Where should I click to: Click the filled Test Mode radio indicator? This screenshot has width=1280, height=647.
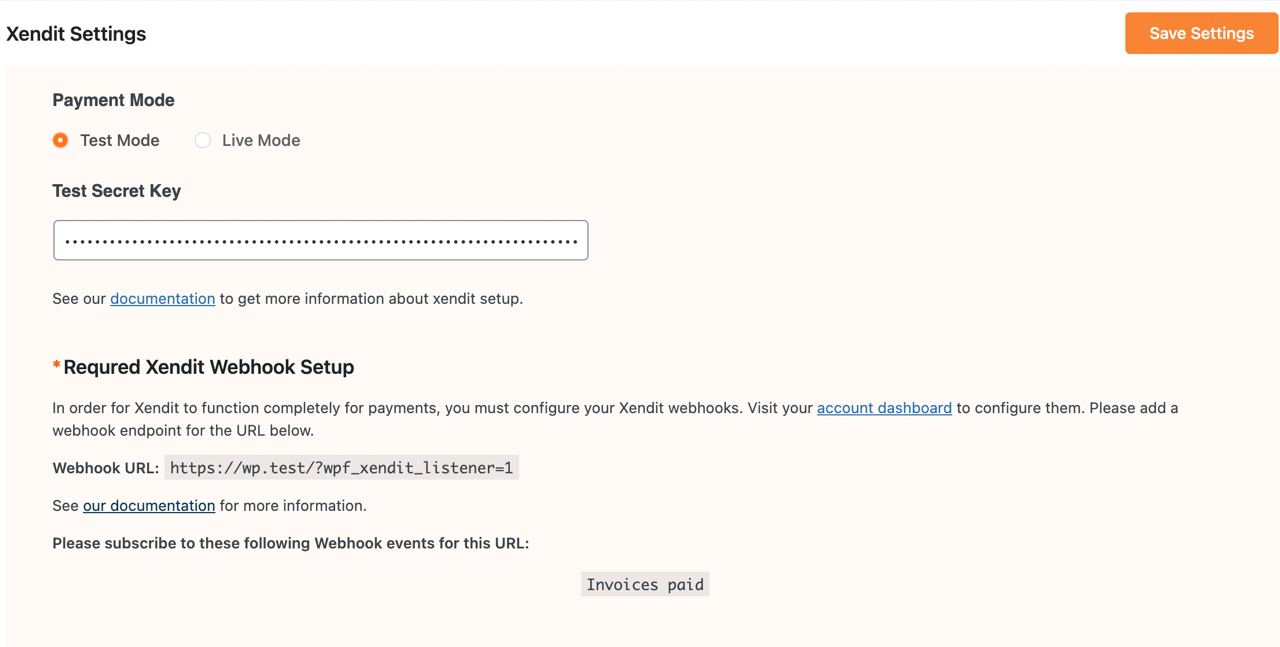click(61, 140)
